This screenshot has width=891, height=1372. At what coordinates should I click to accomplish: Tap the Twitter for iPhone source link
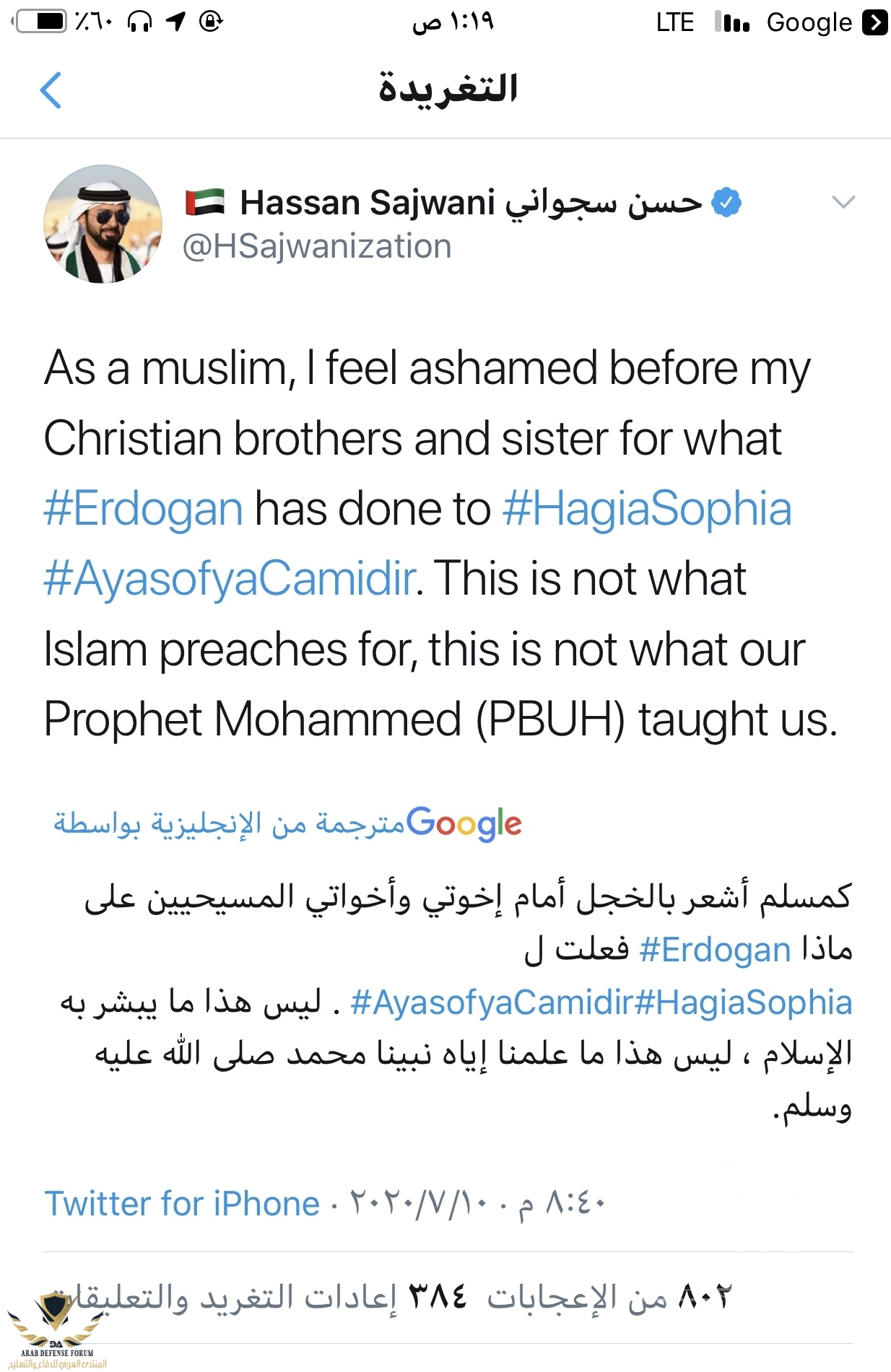182,1204
